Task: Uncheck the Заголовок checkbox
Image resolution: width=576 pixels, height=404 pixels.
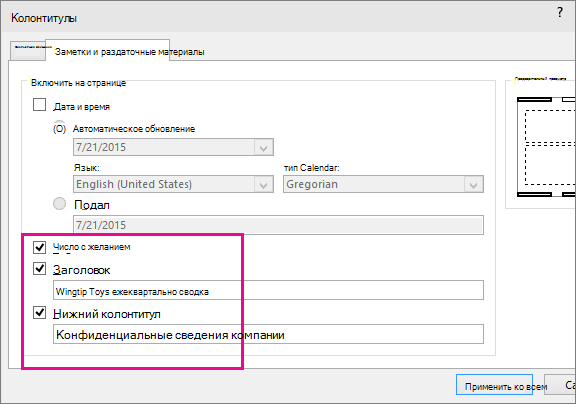Action: coord(39,269)
